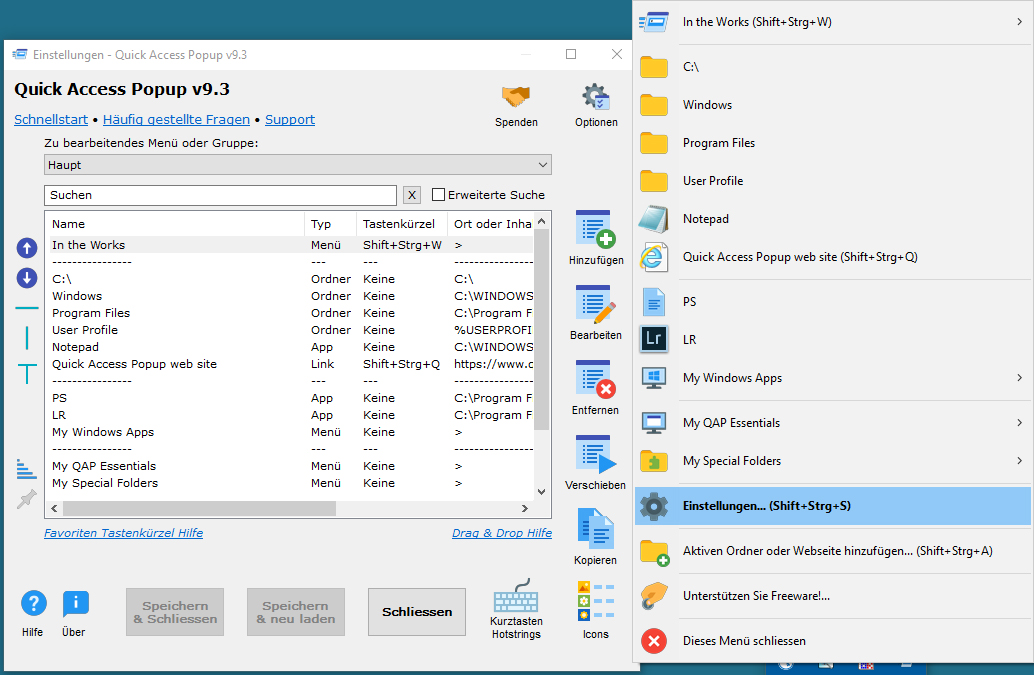This screenshot has width=1034, height=675.
Task: Open Optionen gear icon
Action: coord(595,97)
